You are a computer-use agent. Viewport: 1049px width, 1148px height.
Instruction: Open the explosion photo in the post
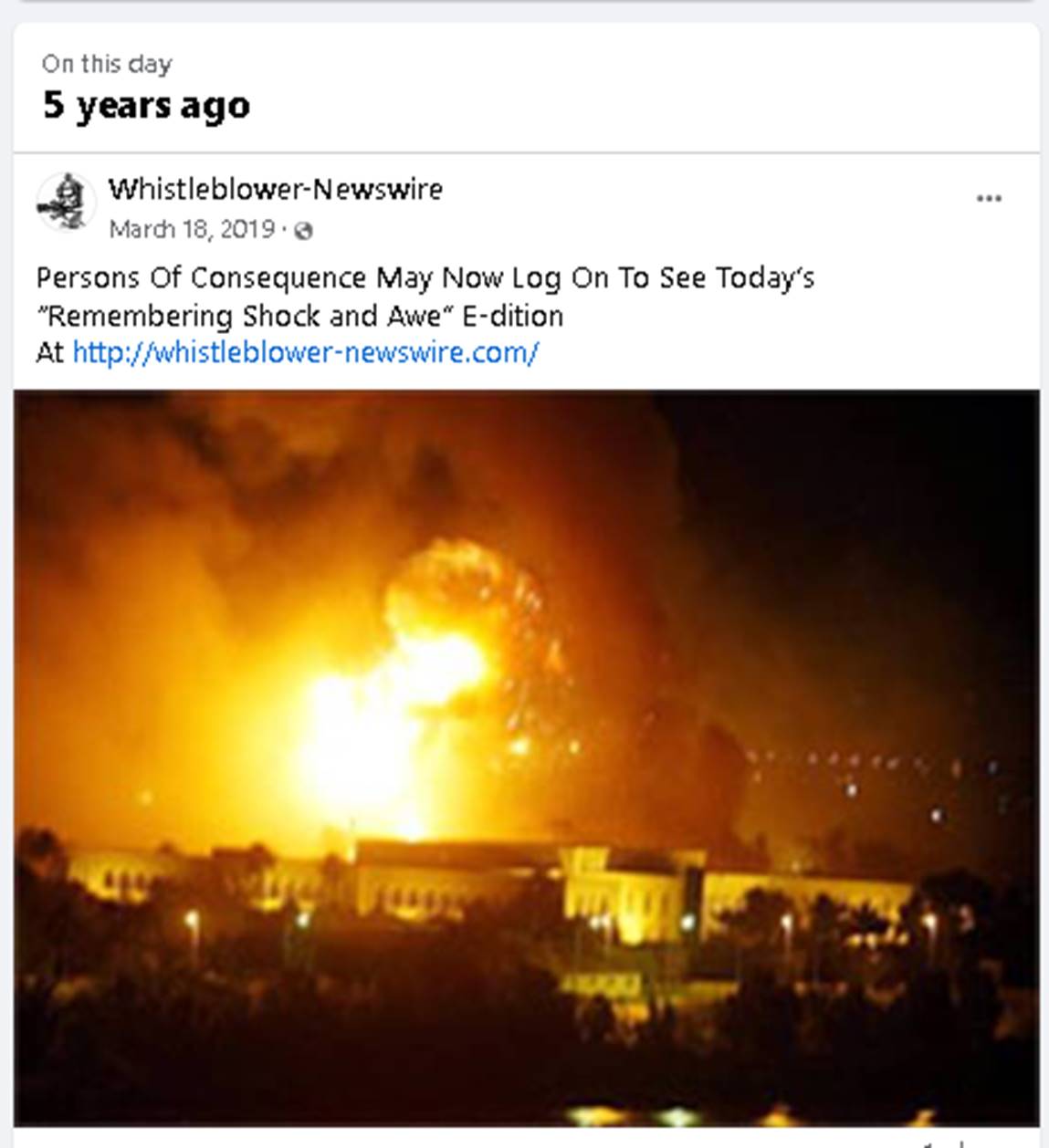click(x=526, y=757)
